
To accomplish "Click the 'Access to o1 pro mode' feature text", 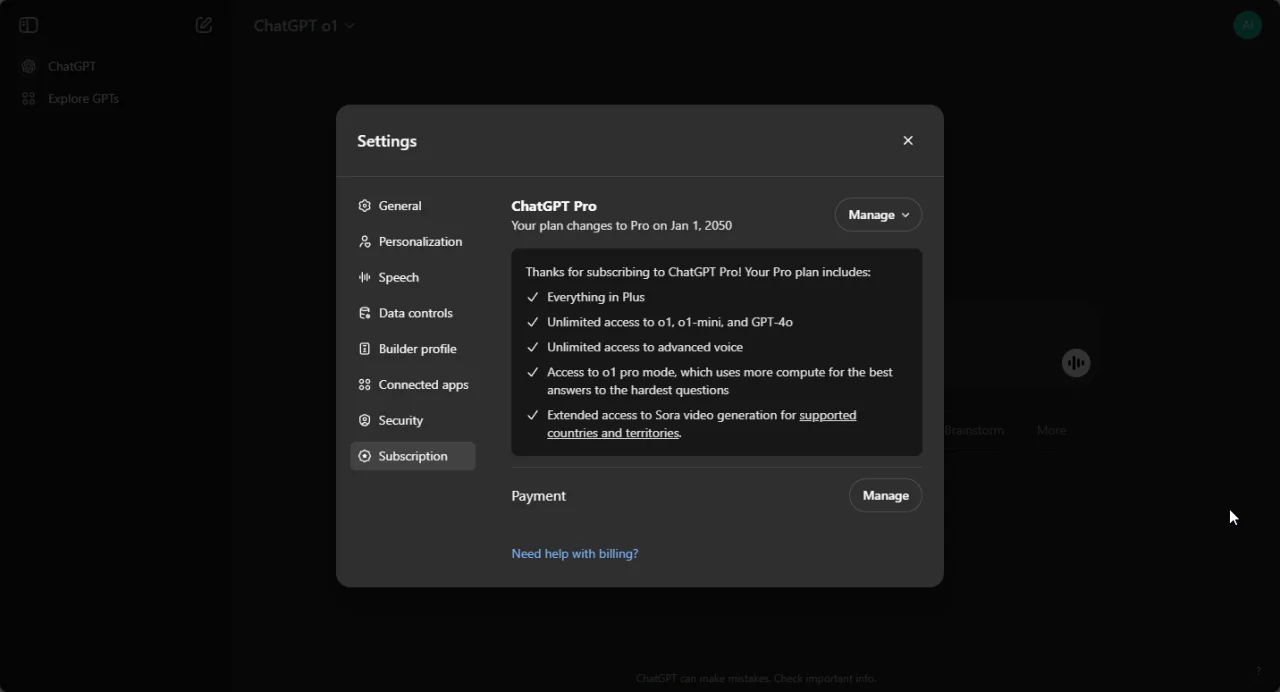I will 720,381.
